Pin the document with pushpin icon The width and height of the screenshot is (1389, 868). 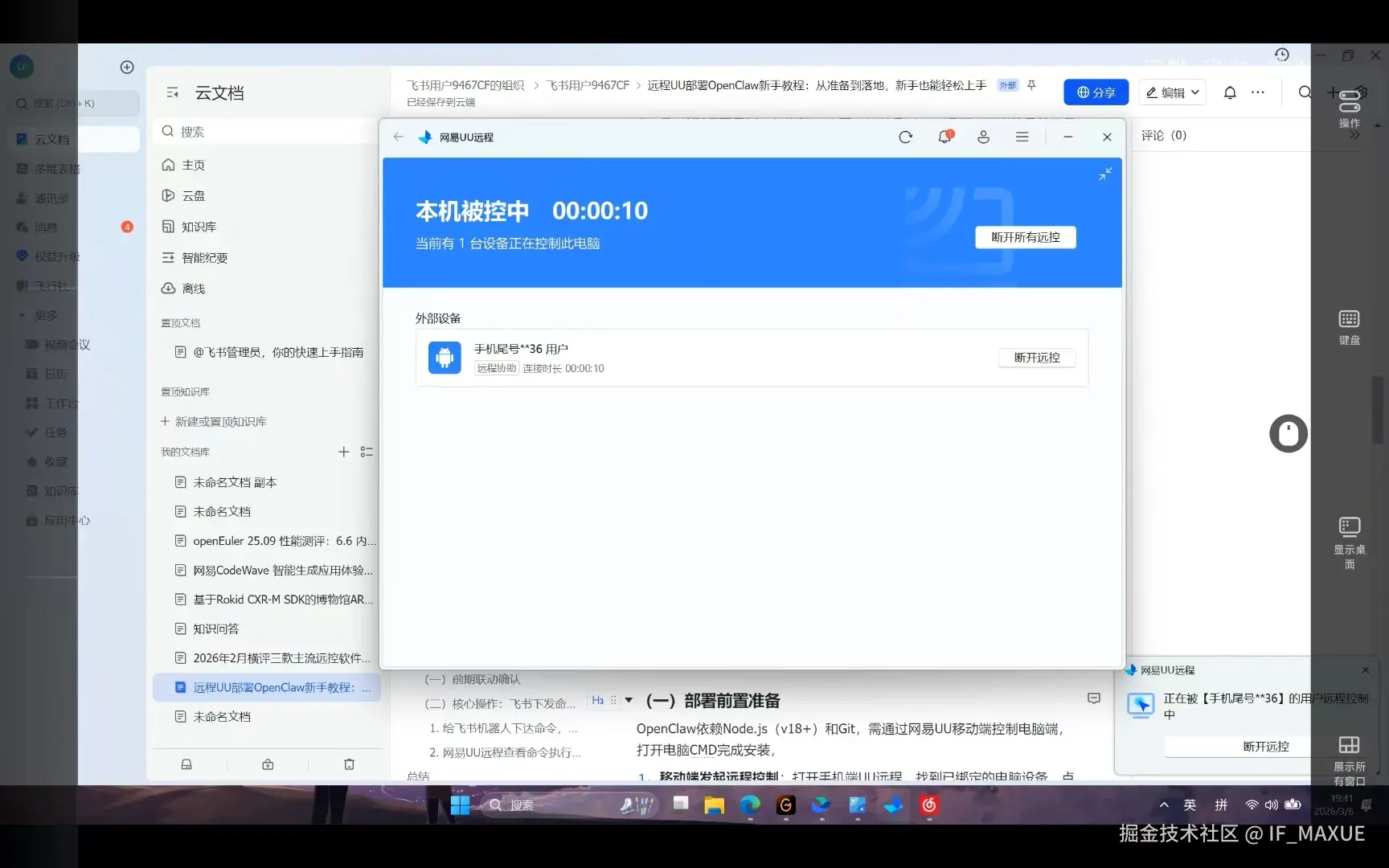pyautogui.click(x=1031, y=85)
